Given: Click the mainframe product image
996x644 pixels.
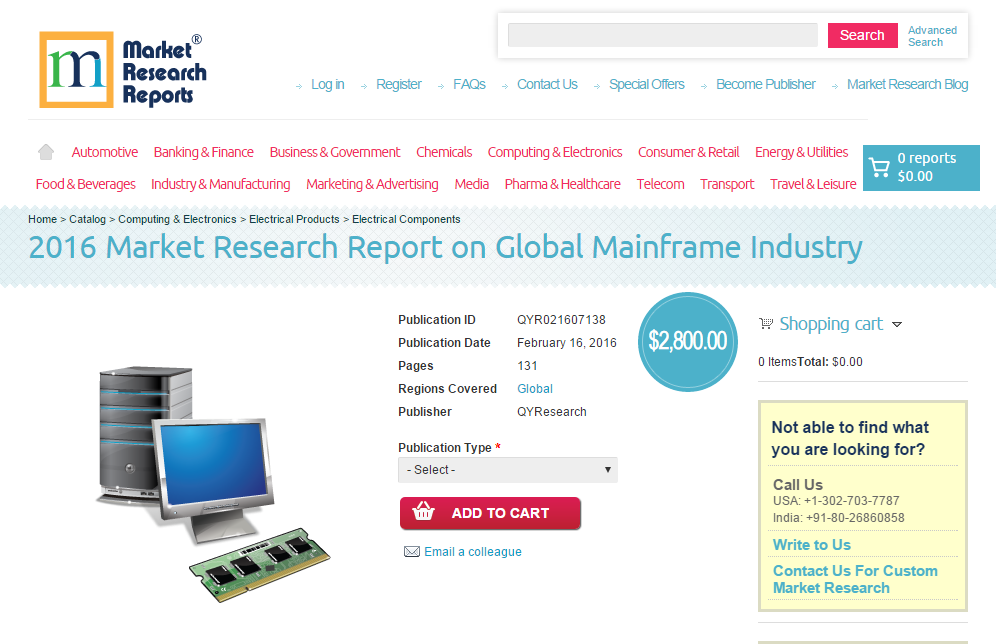Looking at the screenshot, I should coord(213,484).
